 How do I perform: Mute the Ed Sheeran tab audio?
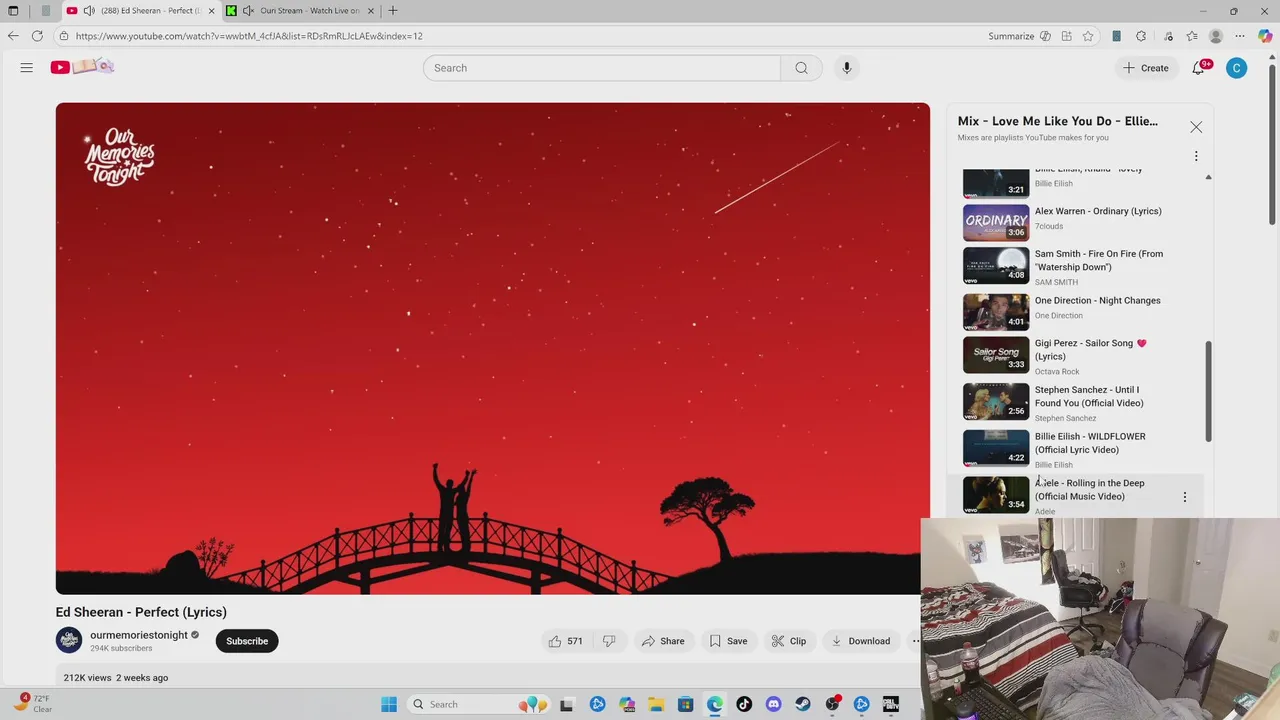[x=89, y=11]
